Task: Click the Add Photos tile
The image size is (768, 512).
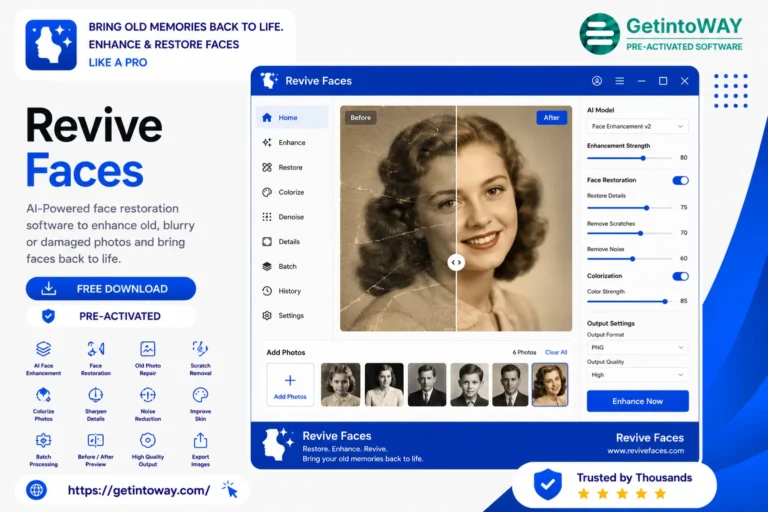Action: pyautogui.click(x=290, y=385)
